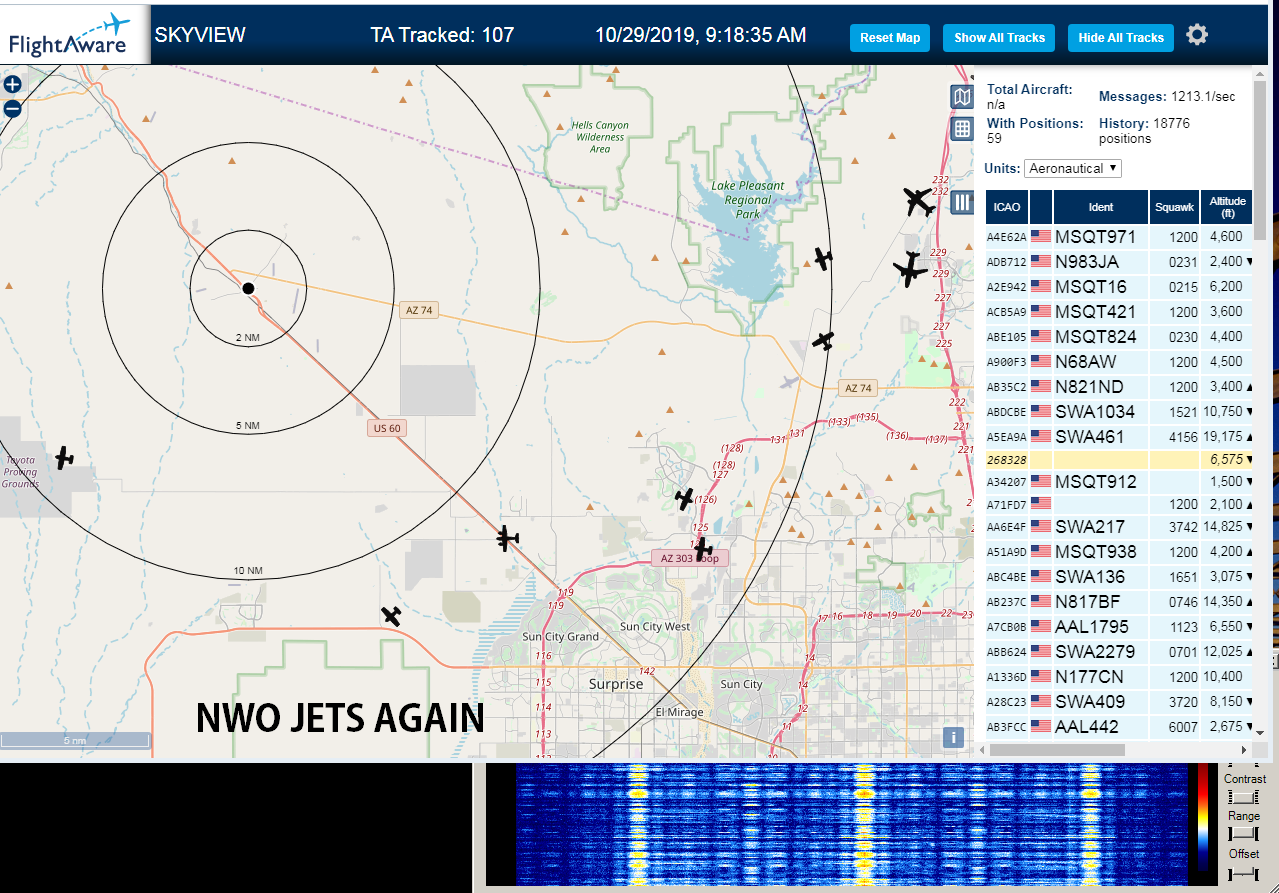Sort table by Squawk column

[x=1174, y=207]
